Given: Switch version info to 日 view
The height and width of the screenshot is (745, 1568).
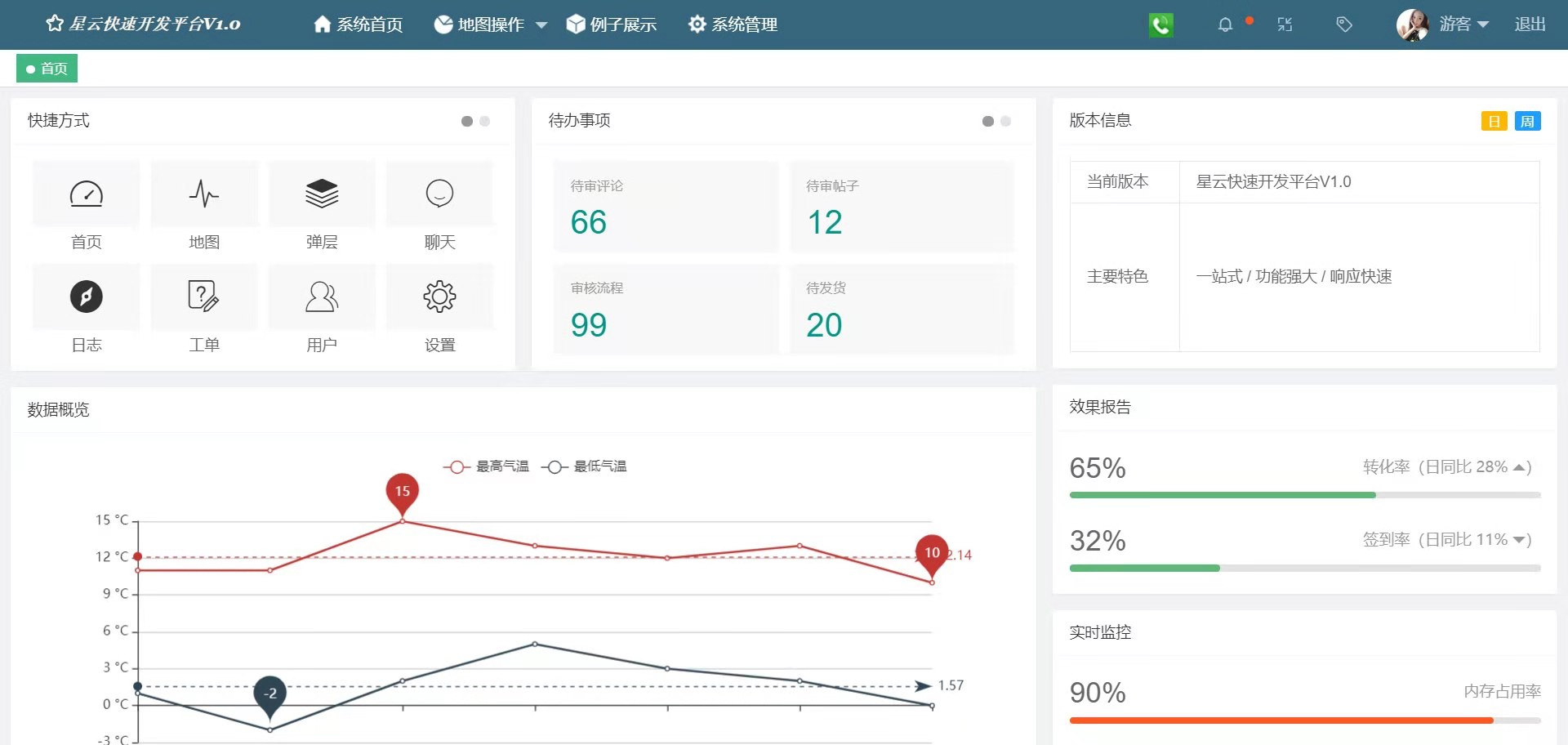Looking at the screenshot, I should click(1494, 120).
